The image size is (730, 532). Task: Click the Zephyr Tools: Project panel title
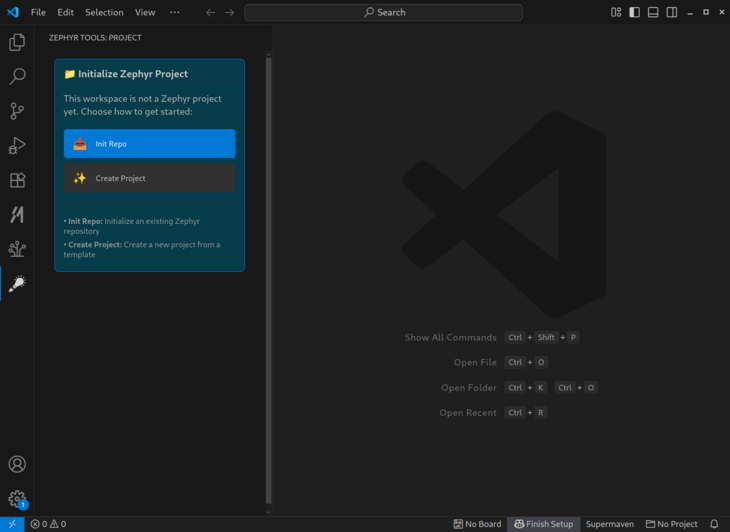(x=95, y=38)
